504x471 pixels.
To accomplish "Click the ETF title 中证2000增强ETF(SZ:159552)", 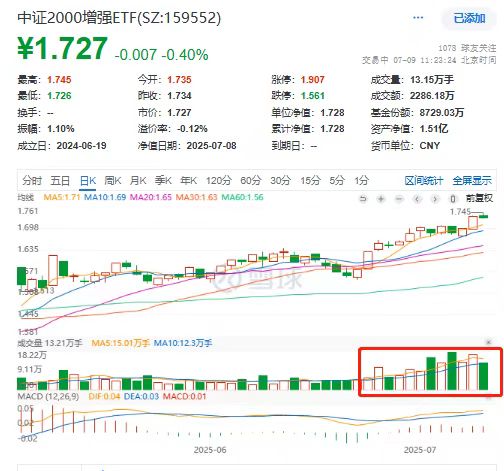I will [119, 18].
